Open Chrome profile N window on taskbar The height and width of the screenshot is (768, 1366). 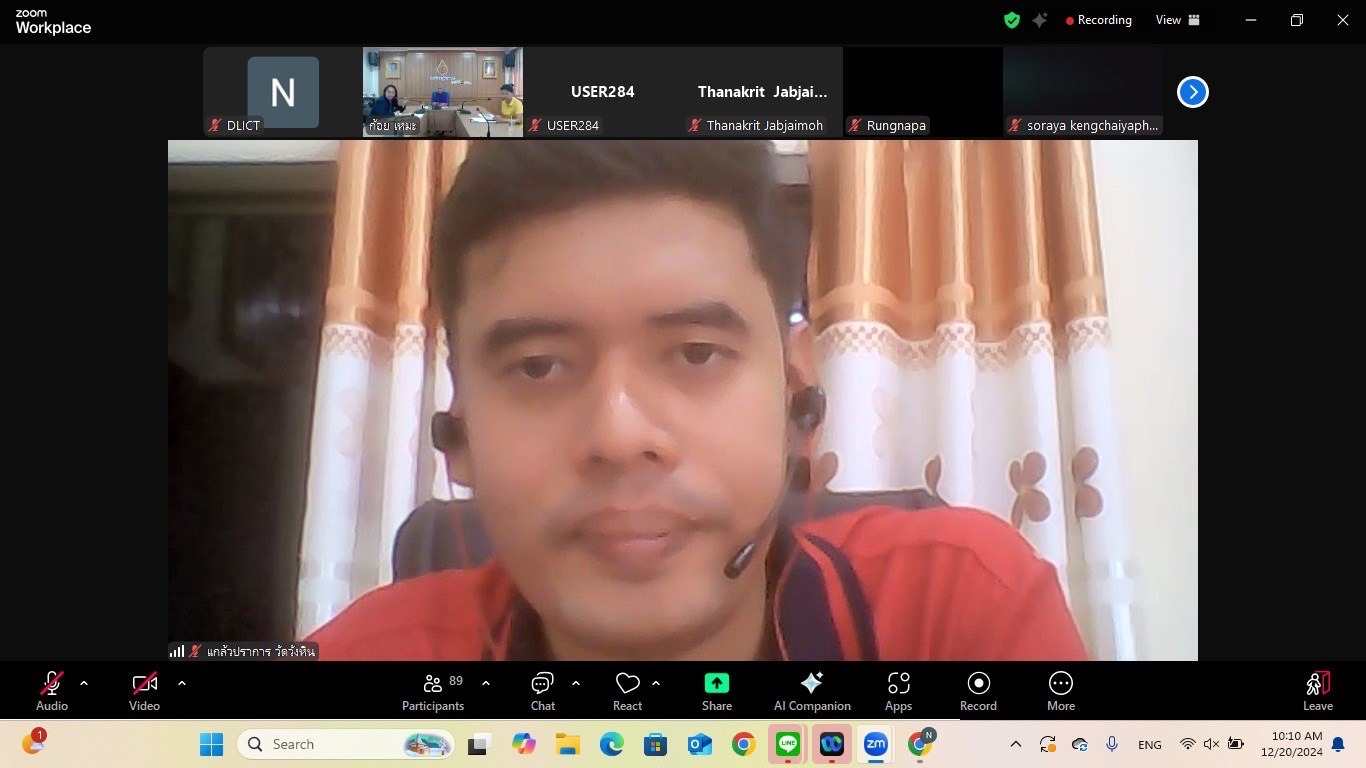click(920, 744)
